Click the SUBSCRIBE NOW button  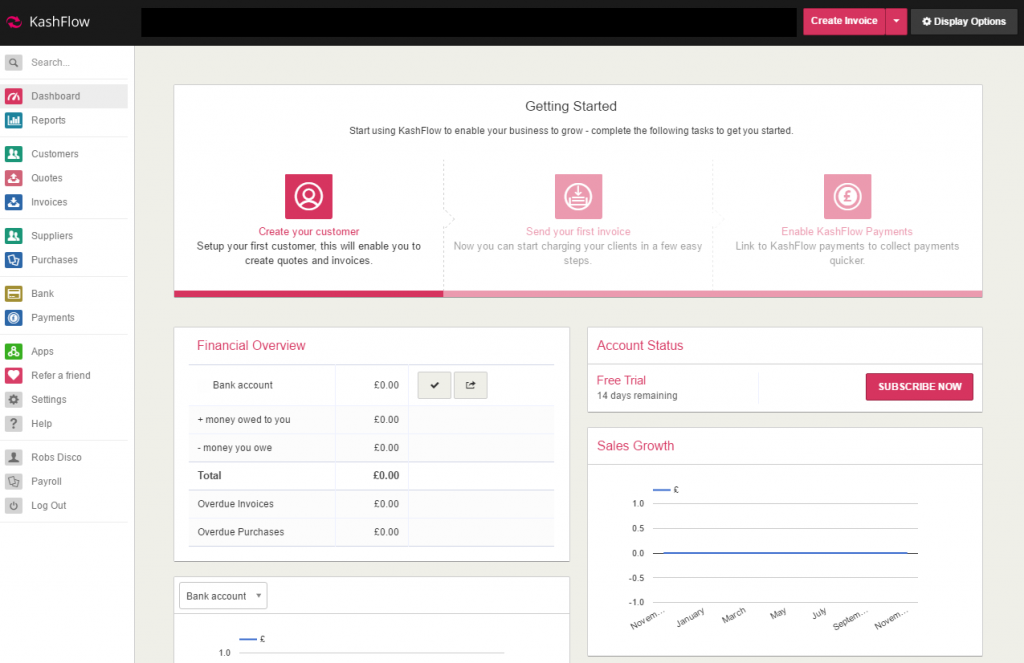[919, 387]
